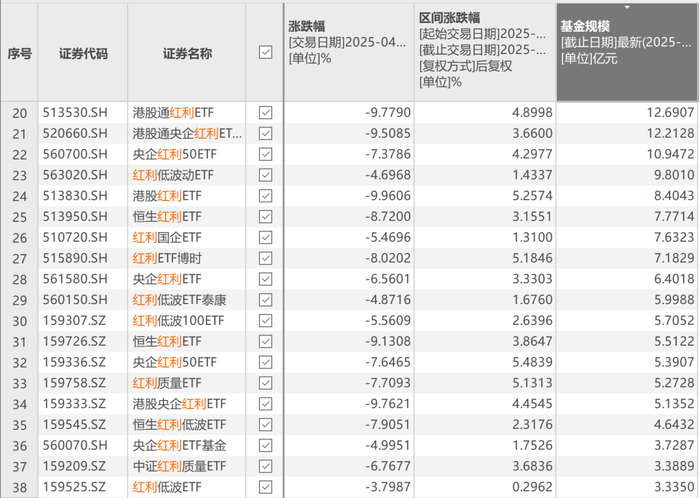The width and height of the screenshot is (700, 498).
Task: Toggle checkbox for 159726.SZ 恒生红利ETF
Action: point(266,342)
